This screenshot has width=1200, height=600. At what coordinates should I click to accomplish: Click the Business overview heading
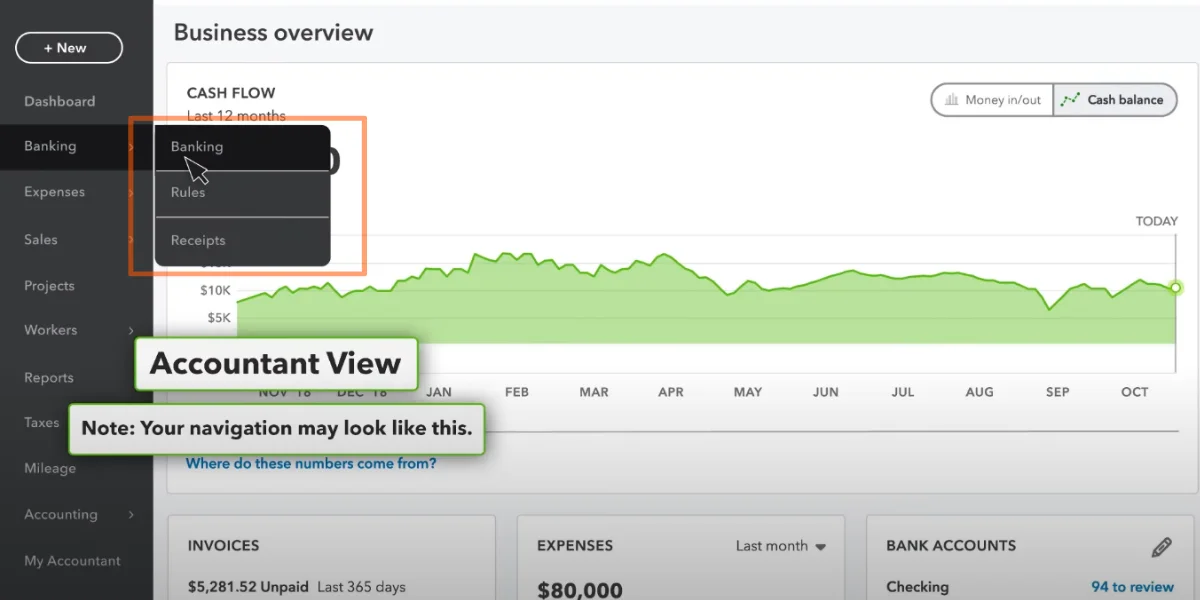(273, 32)
